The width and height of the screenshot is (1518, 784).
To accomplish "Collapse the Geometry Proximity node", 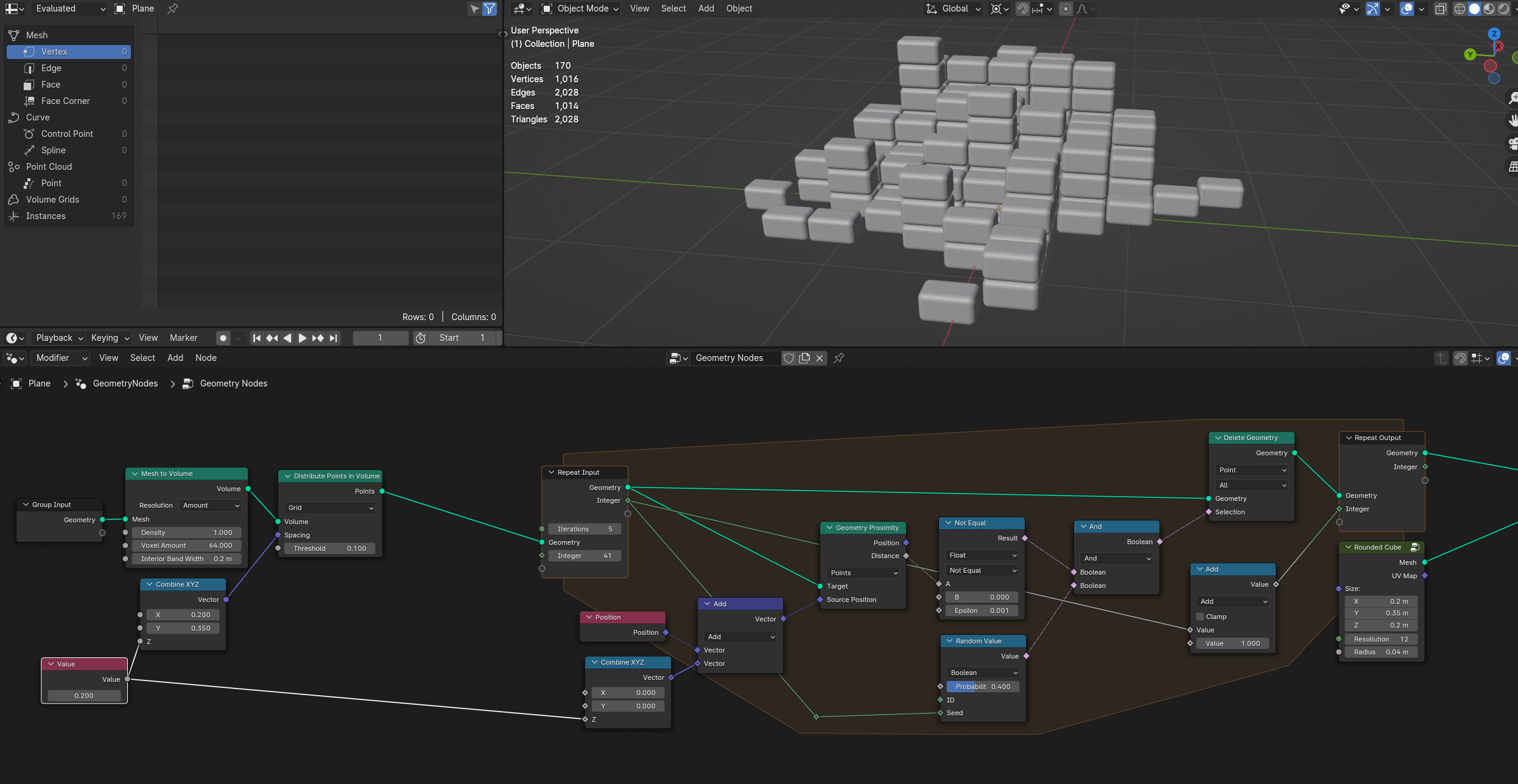I will point(829,528).
